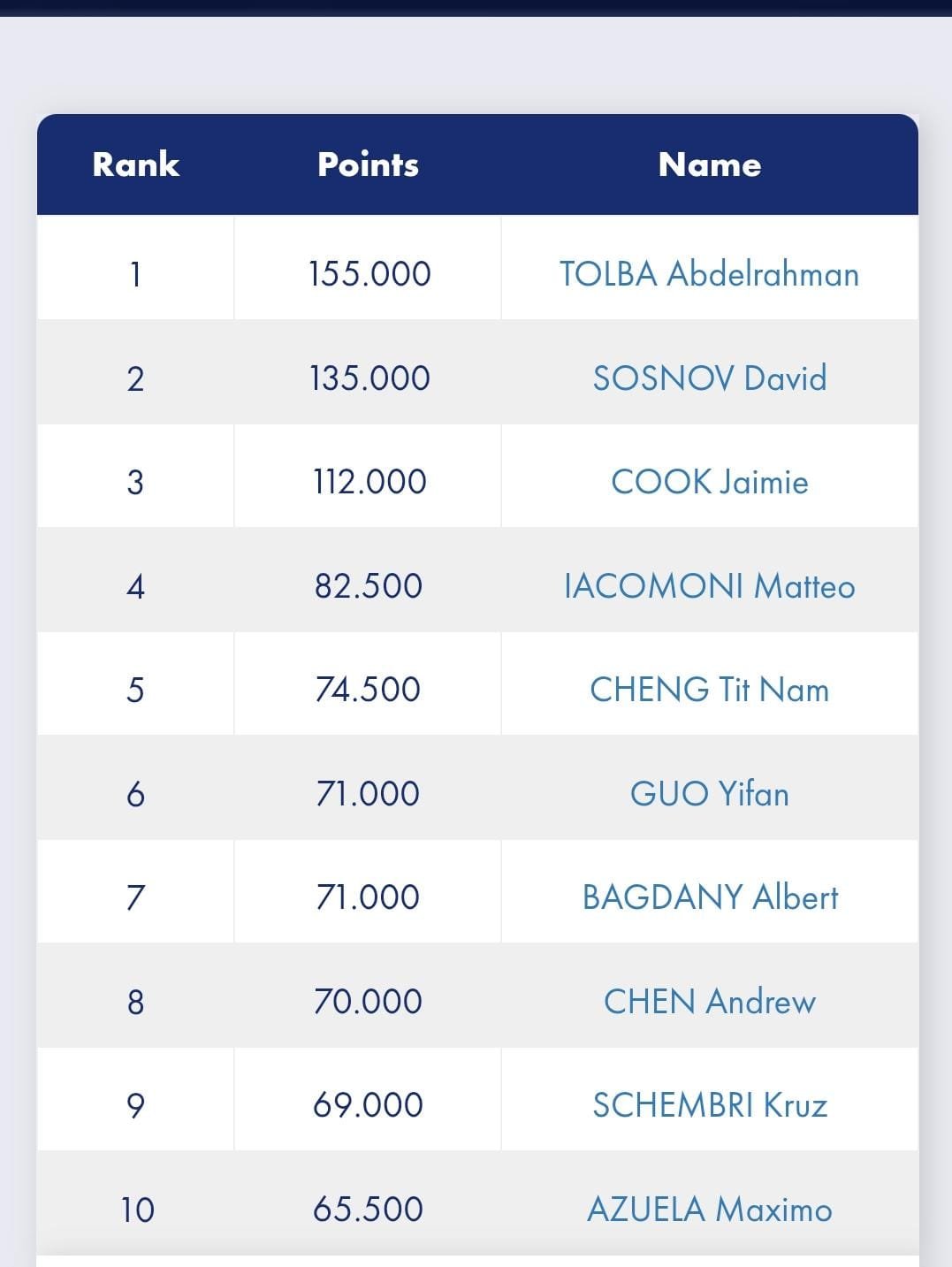
Task: Select COOK Jaimie name link
Action: [x=709, y=482]
